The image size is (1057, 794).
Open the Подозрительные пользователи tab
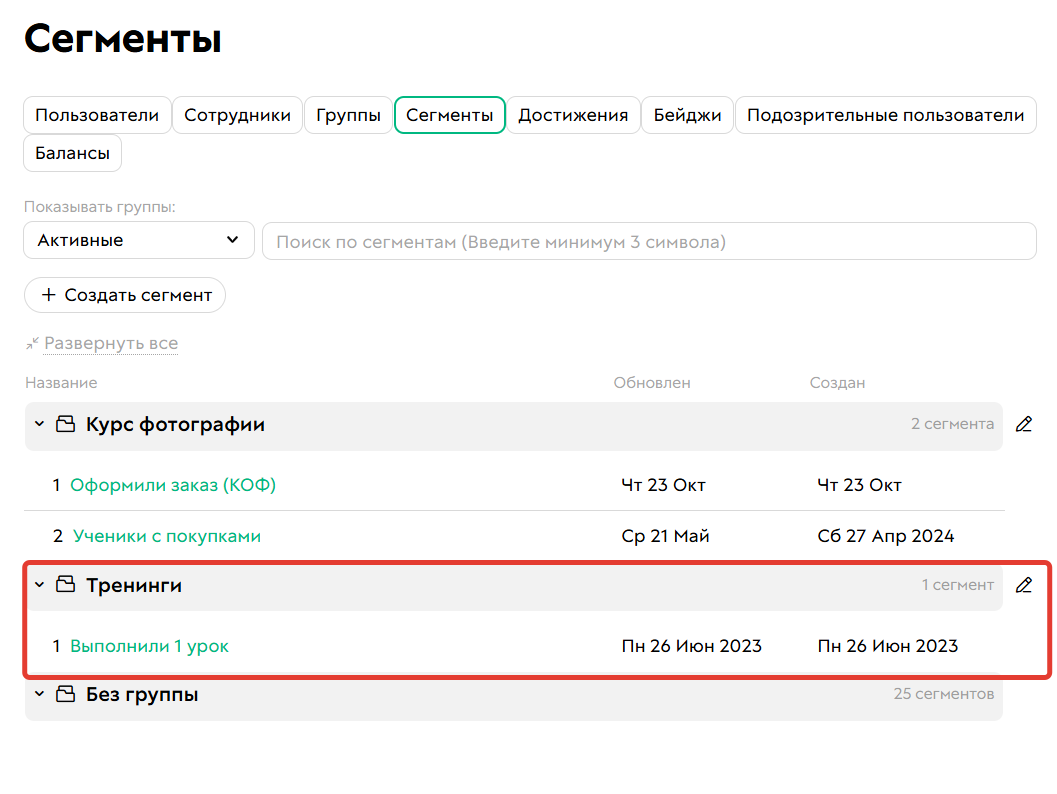click(x=885, y=115)
